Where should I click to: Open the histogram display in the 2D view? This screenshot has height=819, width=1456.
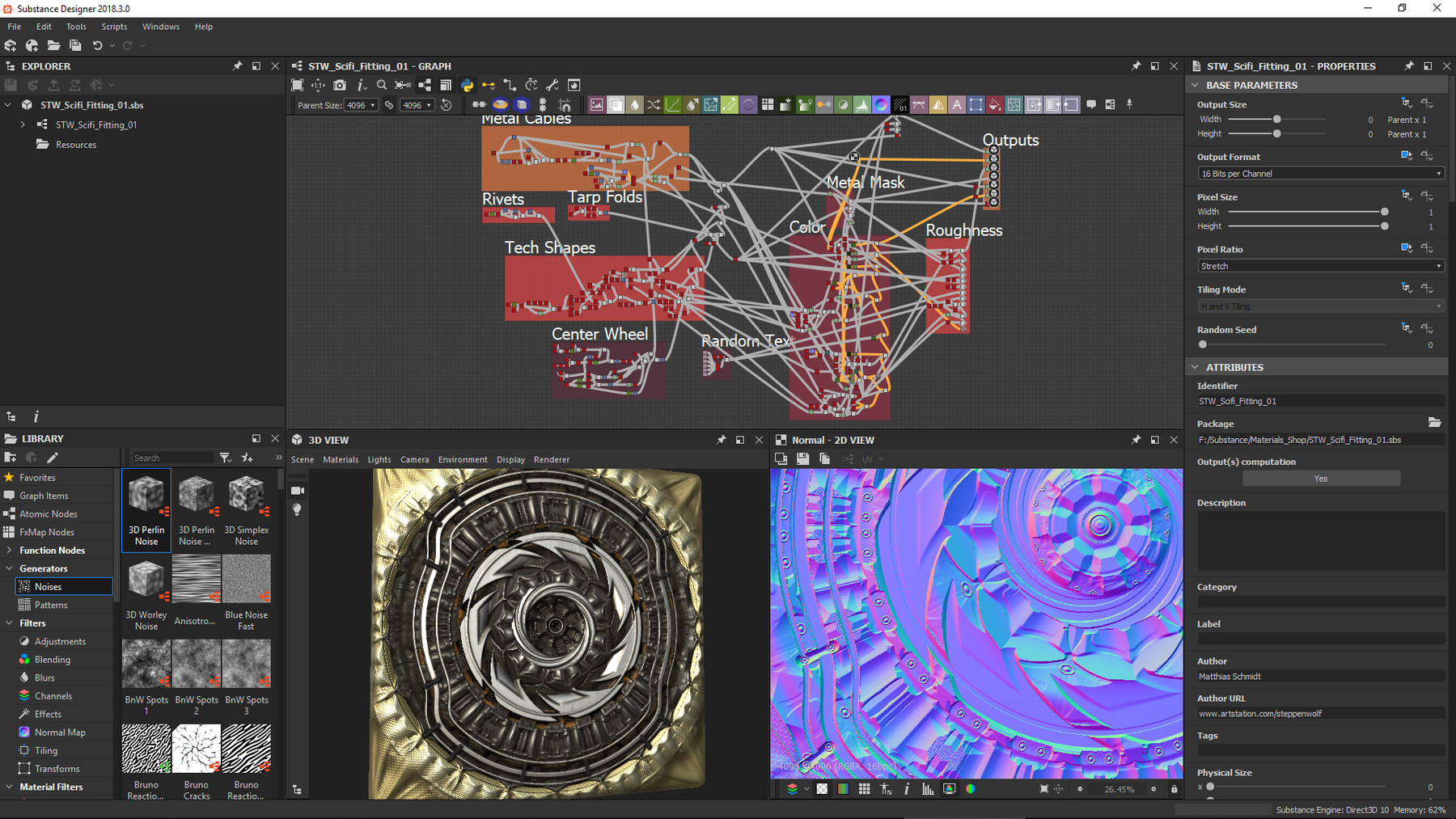[927, 788]
